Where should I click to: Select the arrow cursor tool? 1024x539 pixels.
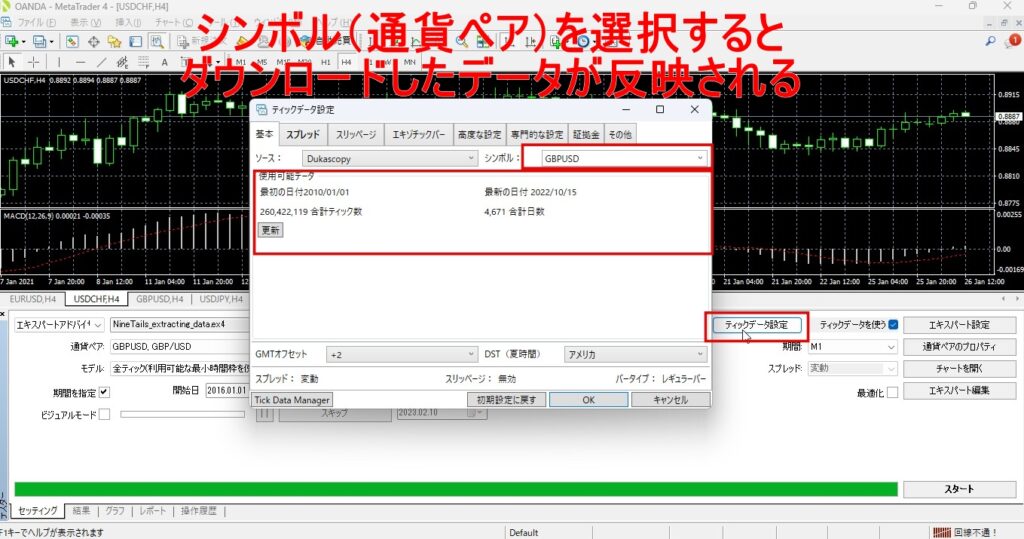point(11,62)
